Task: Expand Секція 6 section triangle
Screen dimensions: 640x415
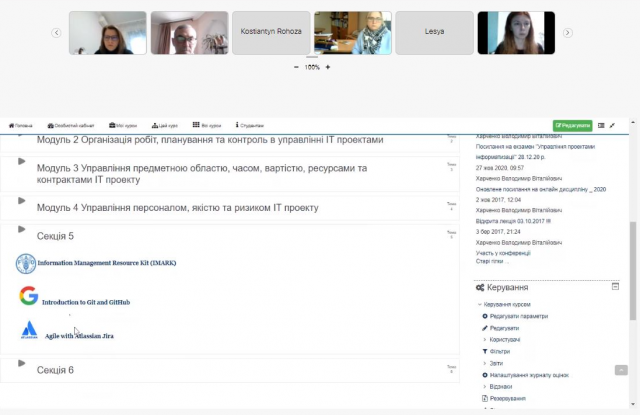Action: point(22,363)
